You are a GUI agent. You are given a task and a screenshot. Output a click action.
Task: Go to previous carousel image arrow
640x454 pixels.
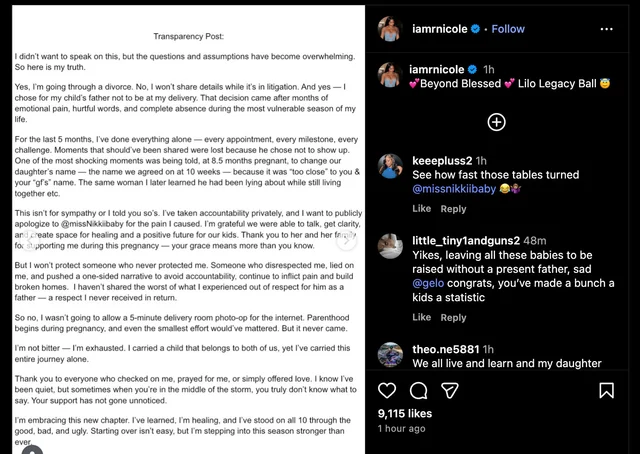(x=32, y=240)
